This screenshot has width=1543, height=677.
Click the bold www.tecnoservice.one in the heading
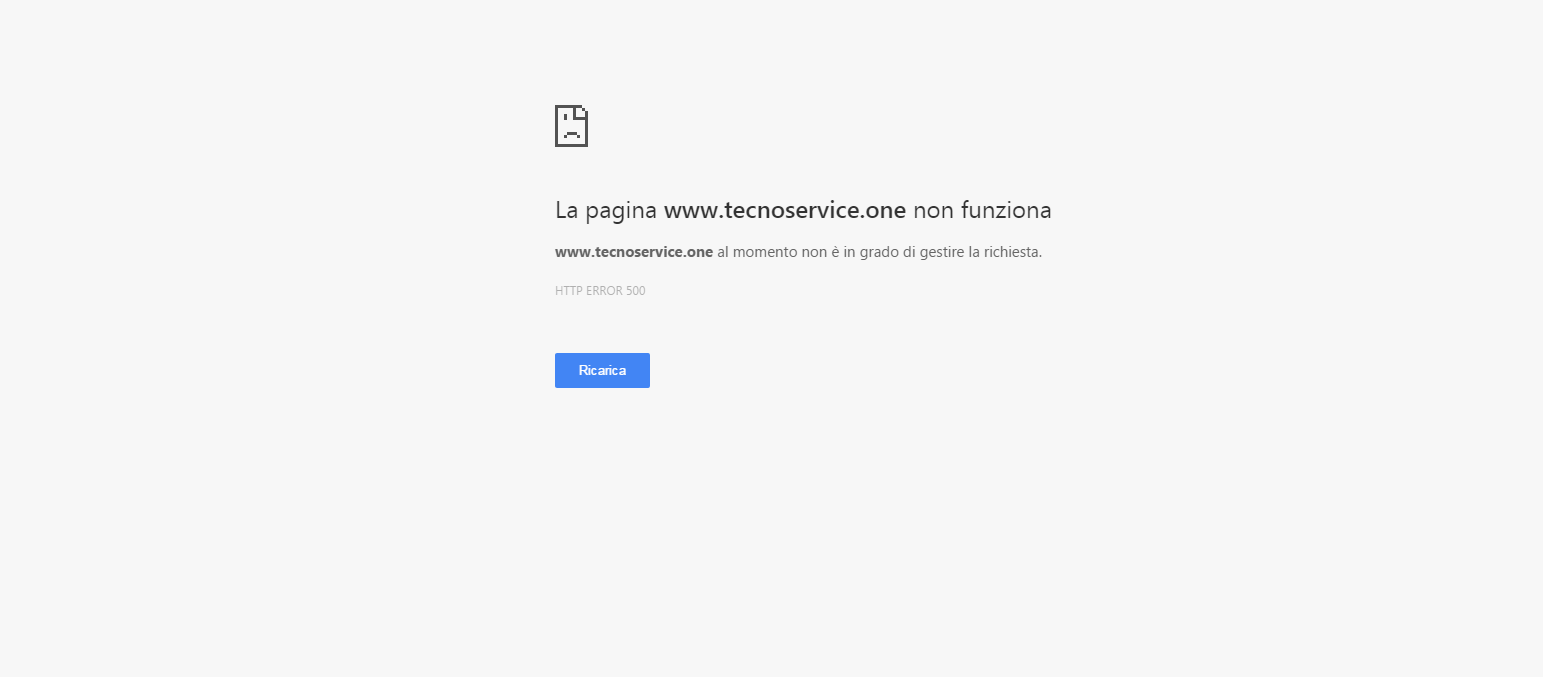click(785, 210)
